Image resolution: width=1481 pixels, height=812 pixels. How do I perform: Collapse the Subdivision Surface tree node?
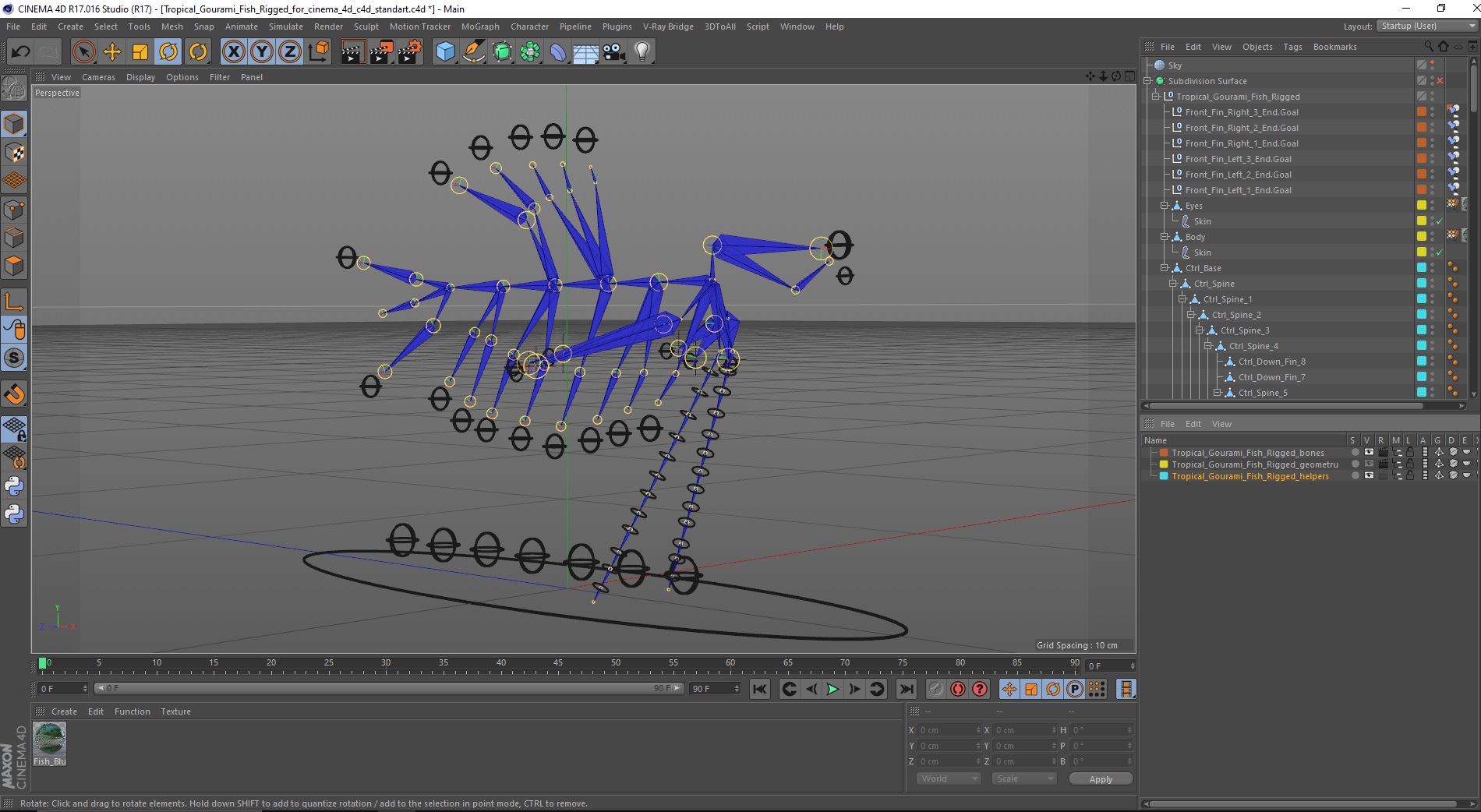[x=1147, y=80]
